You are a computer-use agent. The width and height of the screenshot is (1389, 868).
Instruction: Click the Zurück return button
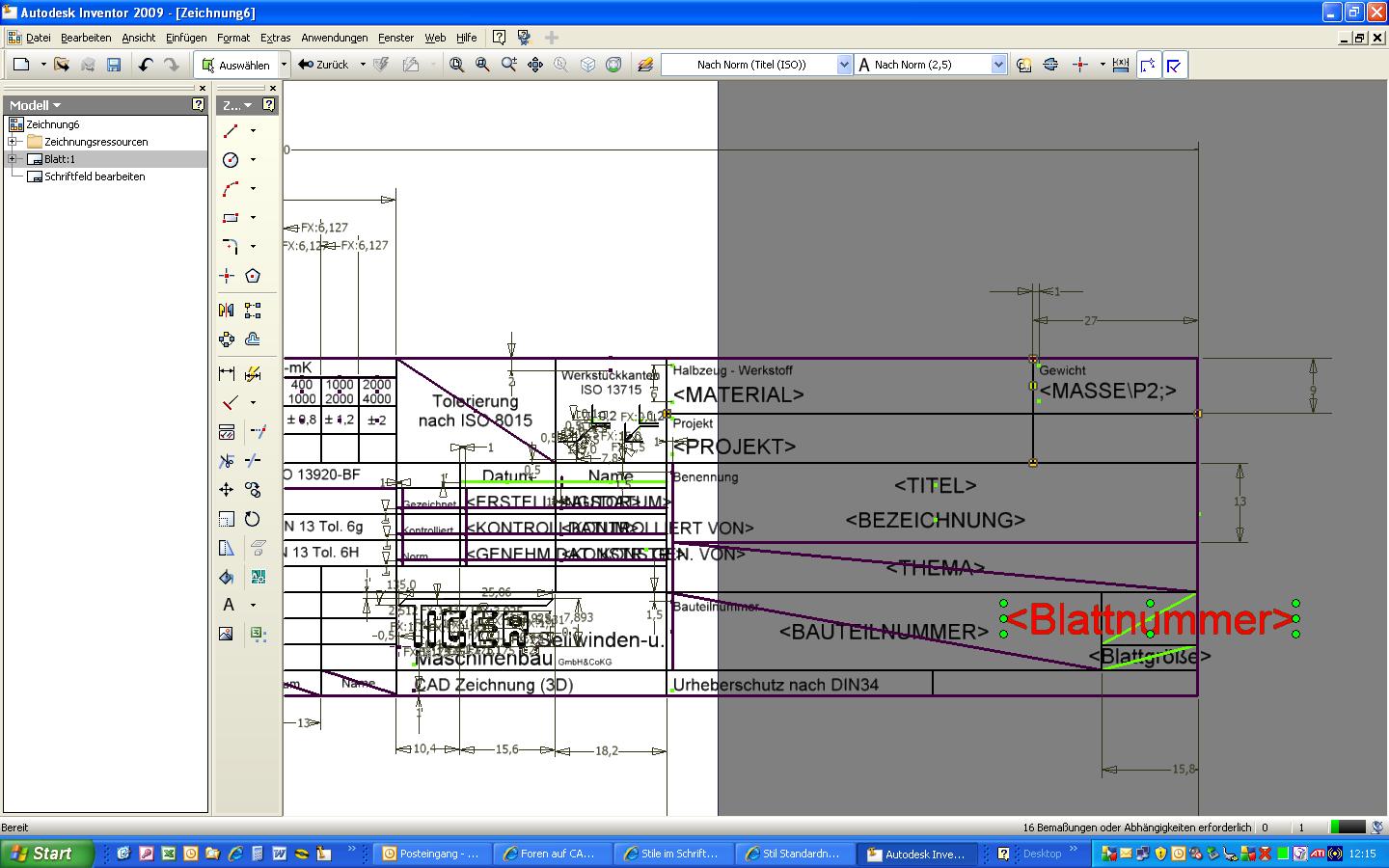[324, 65]
